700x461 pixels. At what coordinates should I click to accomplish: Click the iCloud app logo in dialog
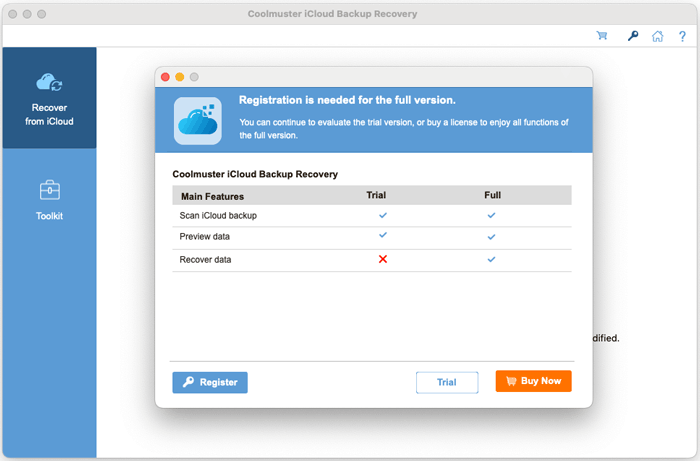198,121
